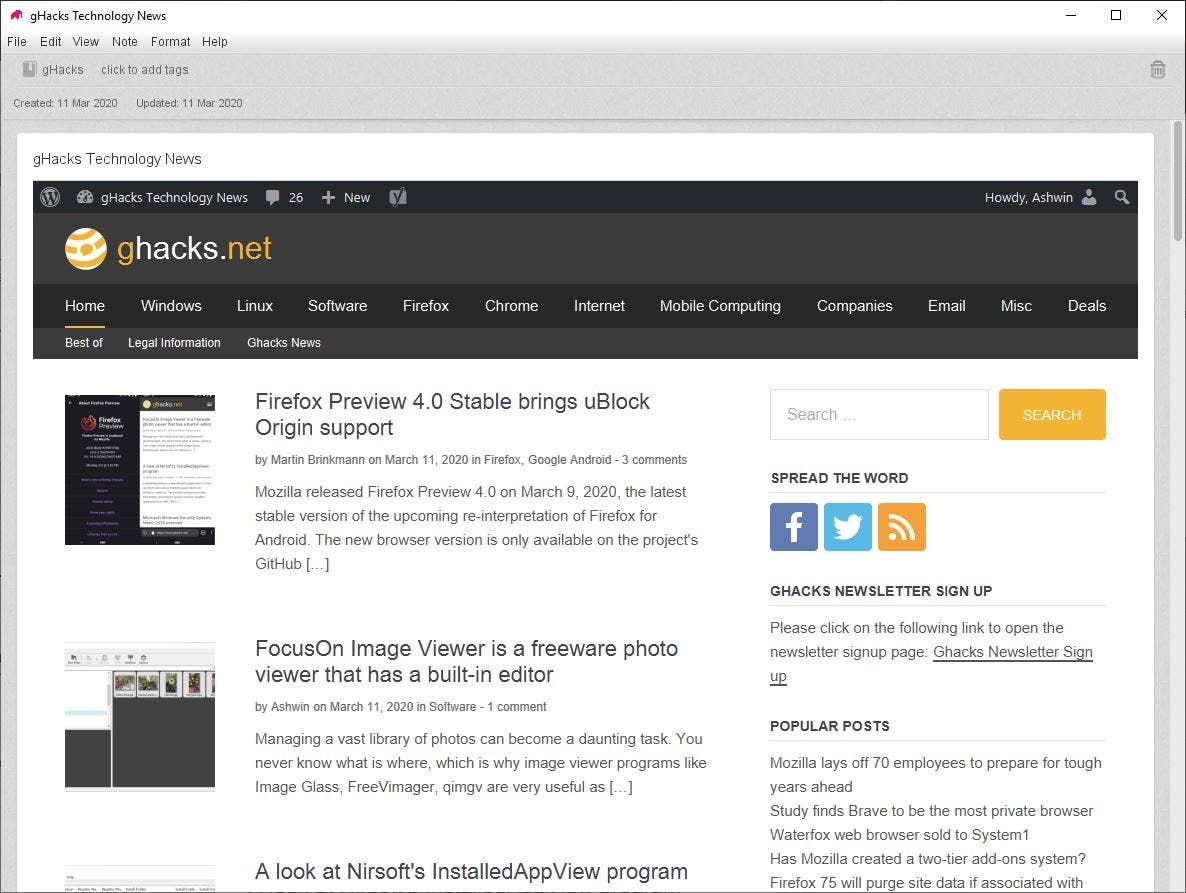Open the File menu
The width and height of the screenshot is (1186, 893).
[x=17, y=42]
